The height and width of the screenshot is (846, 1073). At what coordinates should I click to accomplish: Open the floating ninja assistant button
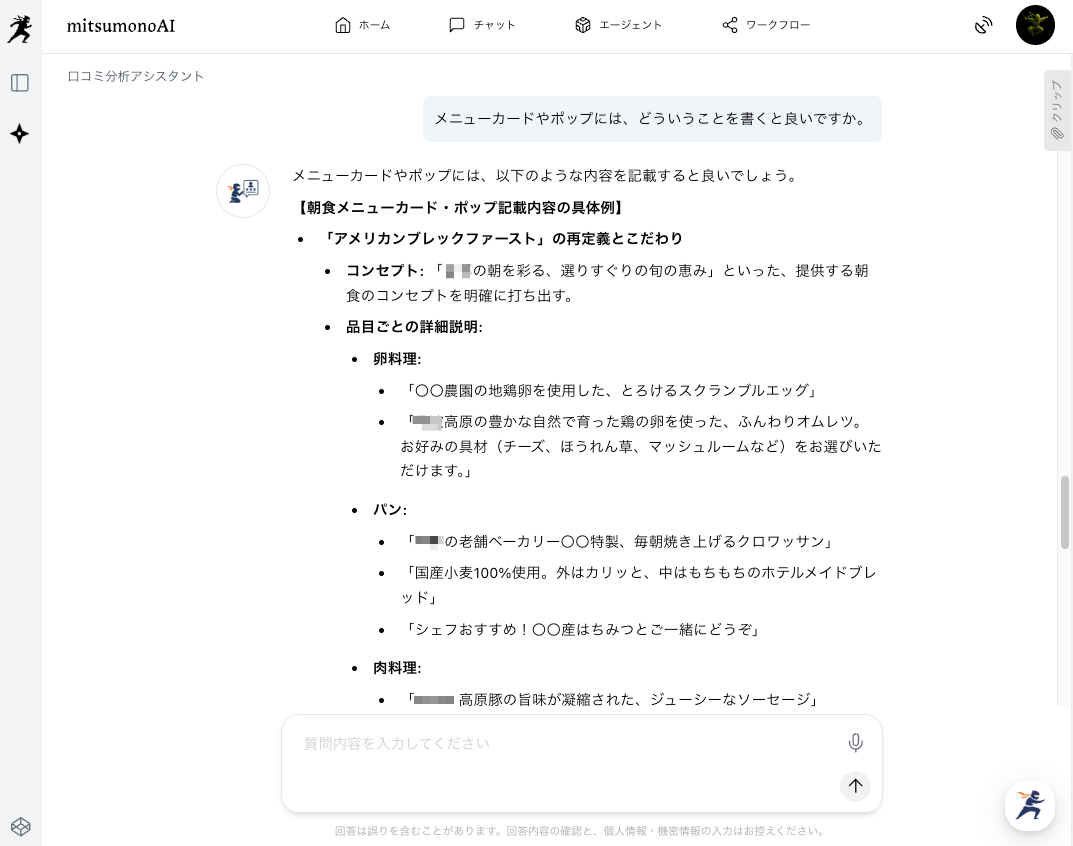[x=1029, y=806]
